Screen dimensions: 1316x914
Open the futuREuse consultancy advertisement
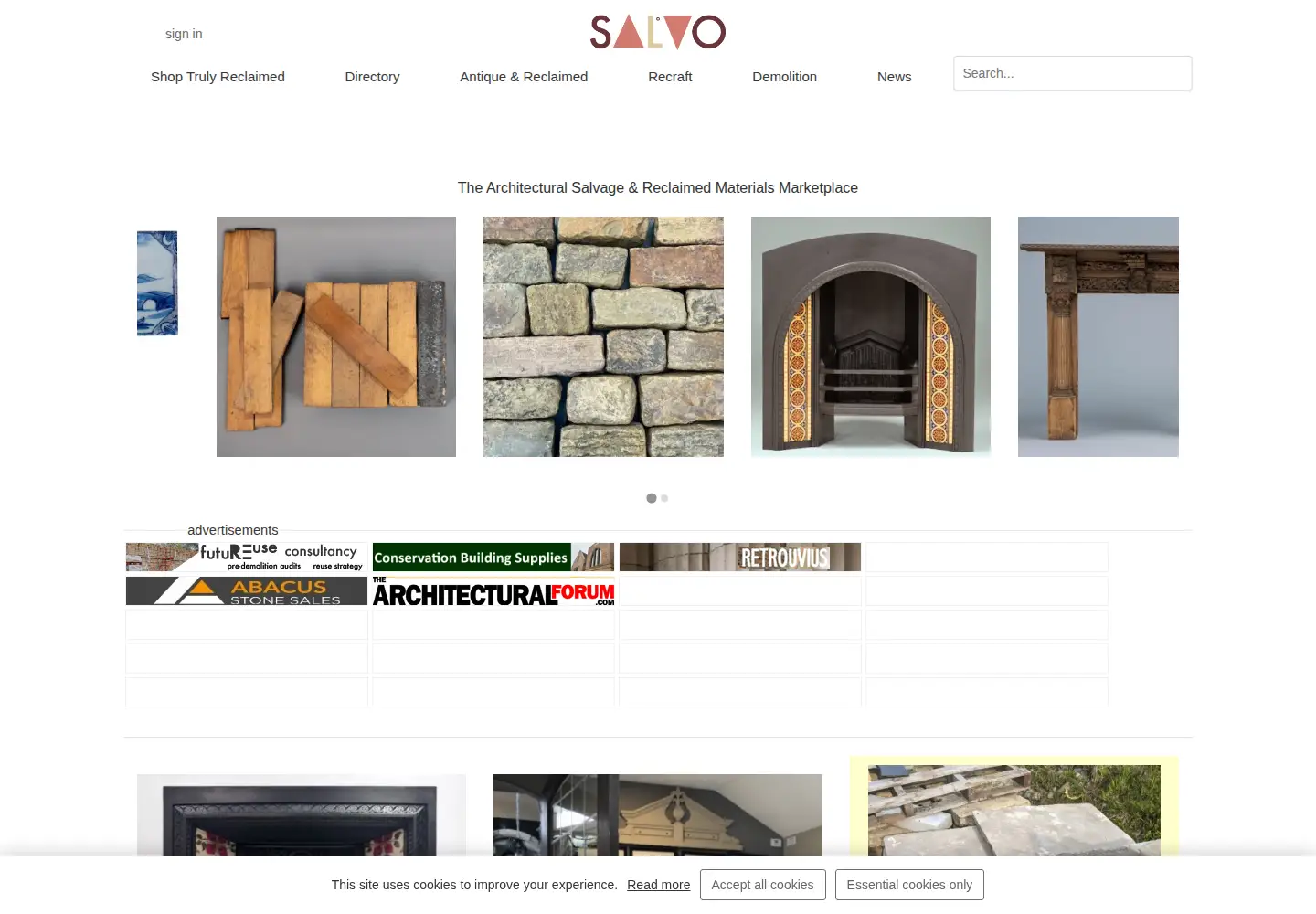(x=247, y=557)
